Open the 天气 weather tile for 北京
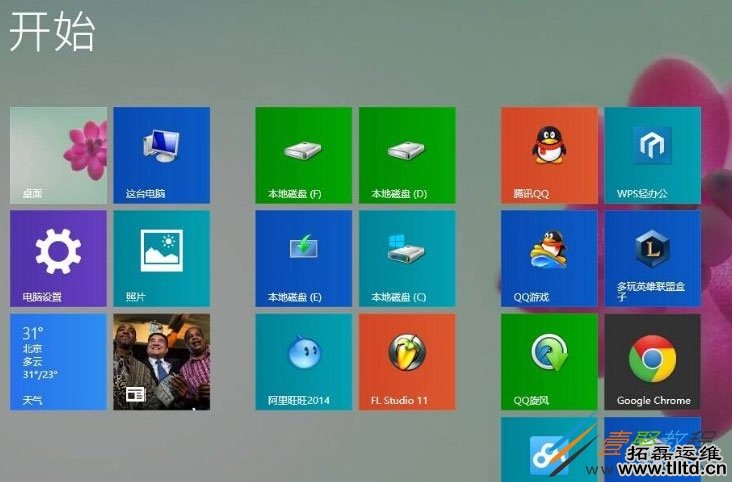 pos(58,362)
